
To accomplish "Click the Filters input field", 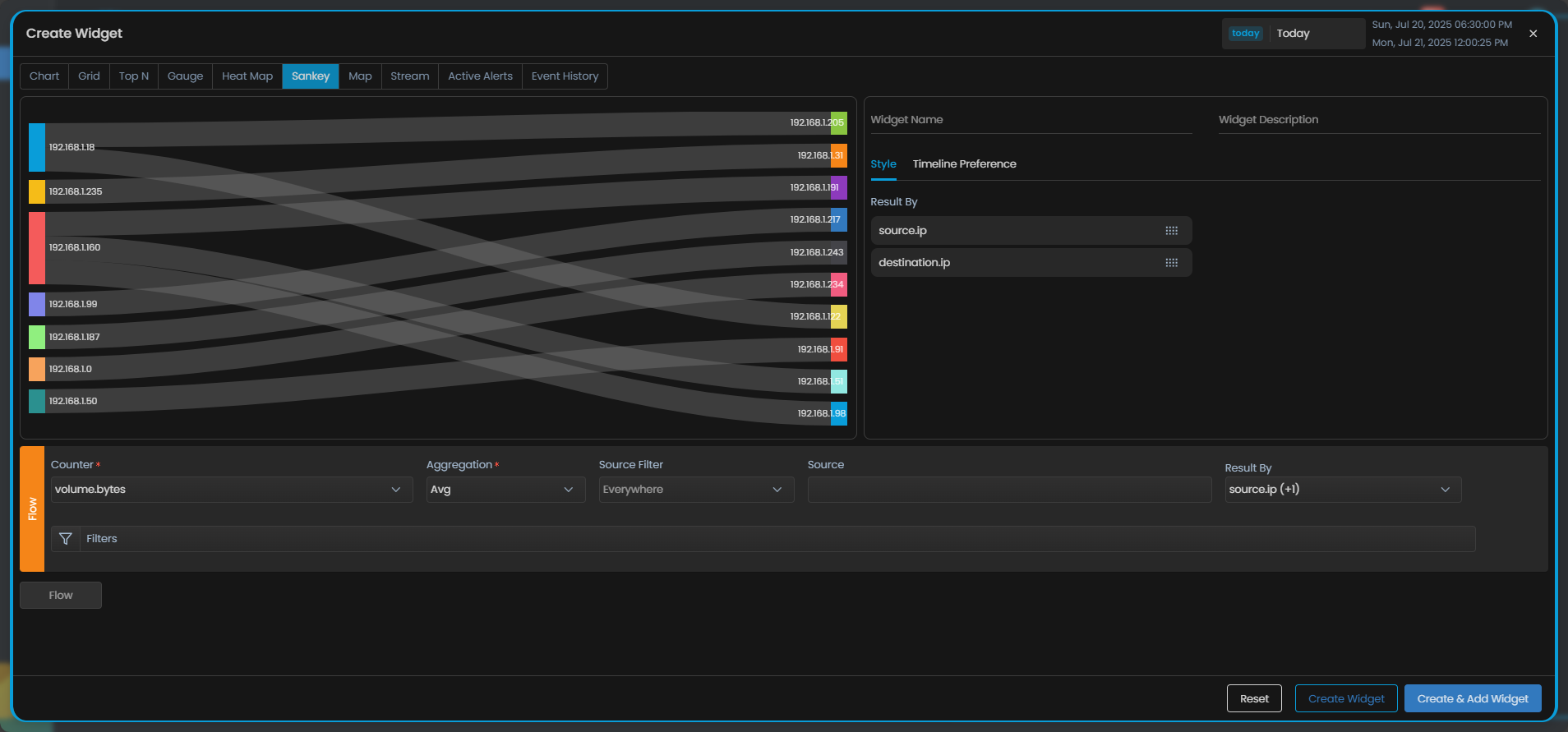I will (x=777, y=539).
